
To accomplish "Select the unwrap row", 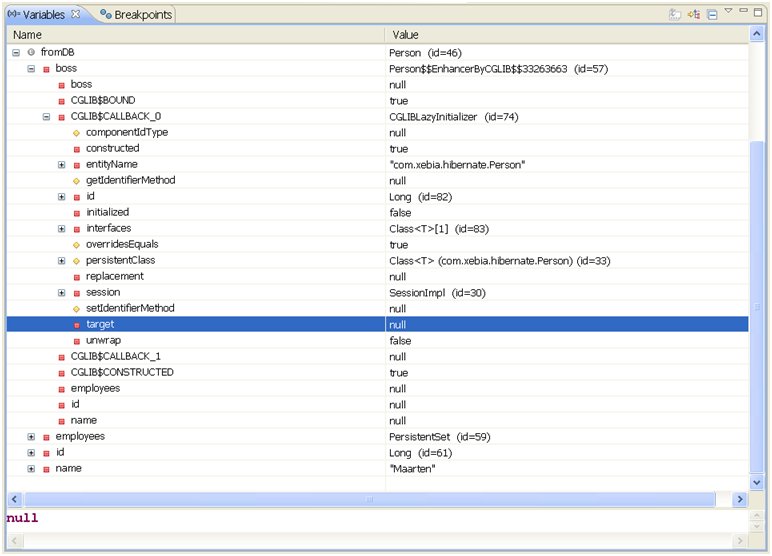I will [x=378, y=341].
